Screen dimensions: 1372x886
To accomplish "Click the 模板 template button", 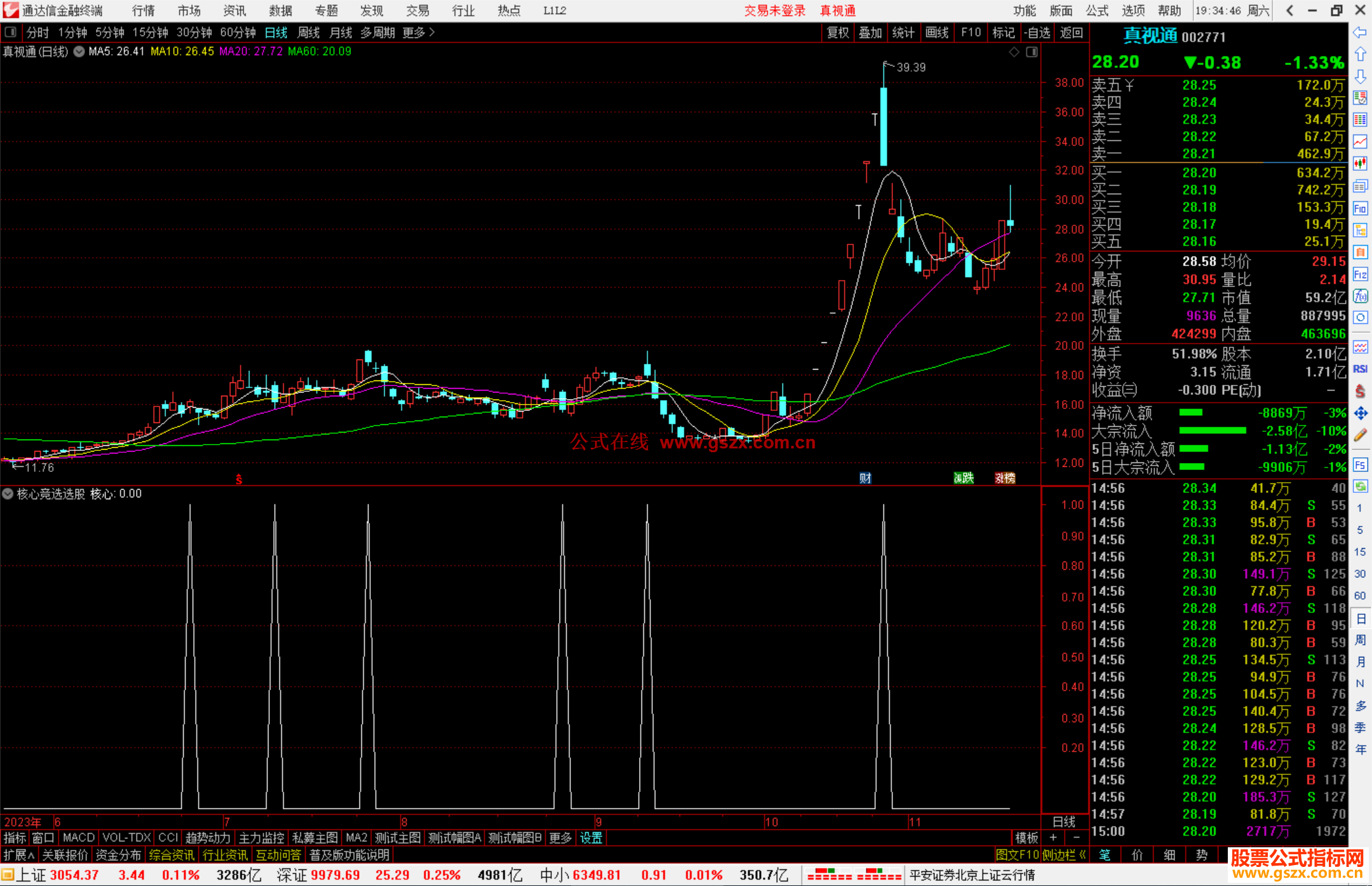I will pos(1026,838).
